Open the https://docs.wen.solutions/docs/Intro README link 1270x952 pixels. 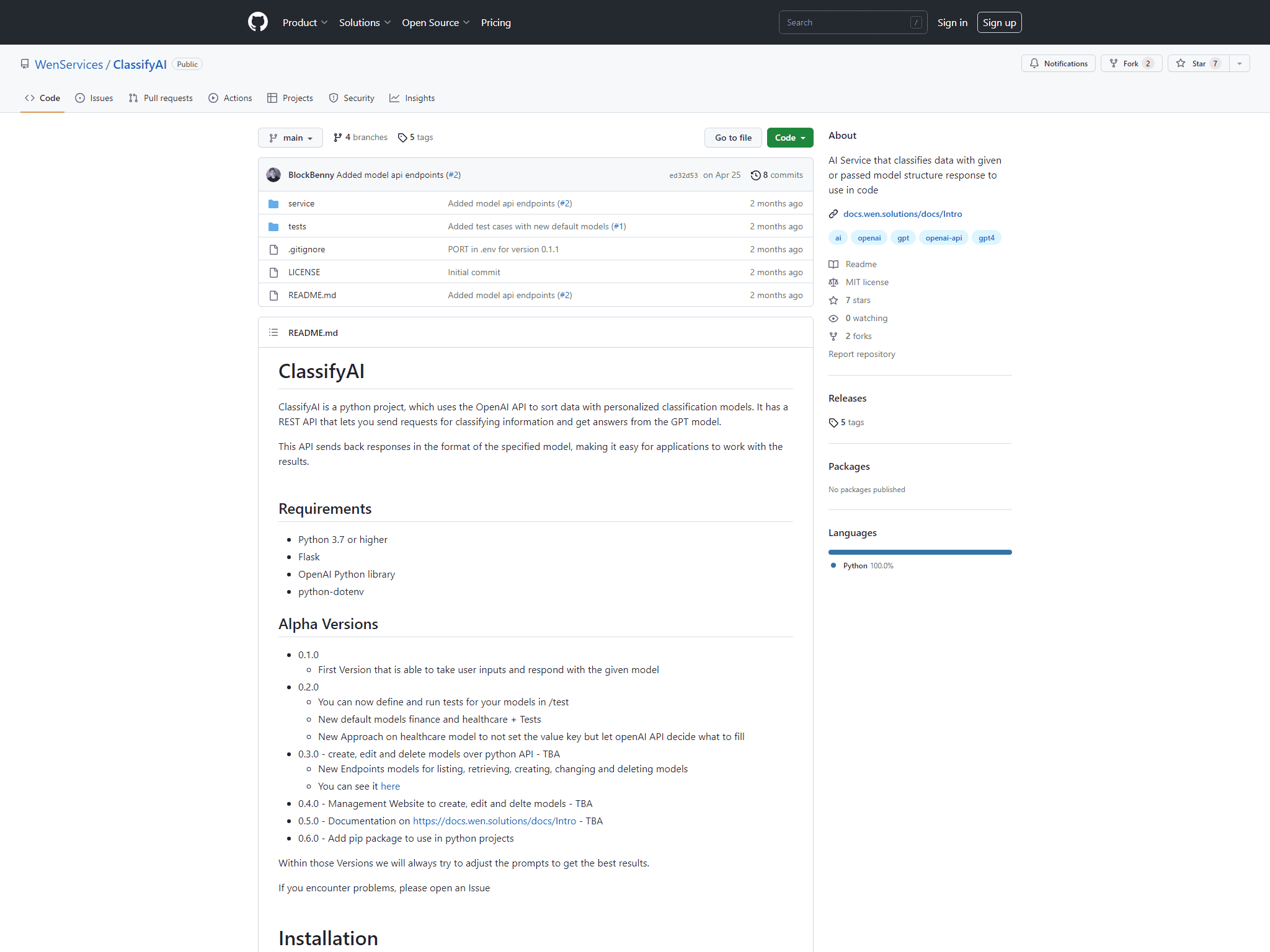pyautogui.click(x=494, y=821)
